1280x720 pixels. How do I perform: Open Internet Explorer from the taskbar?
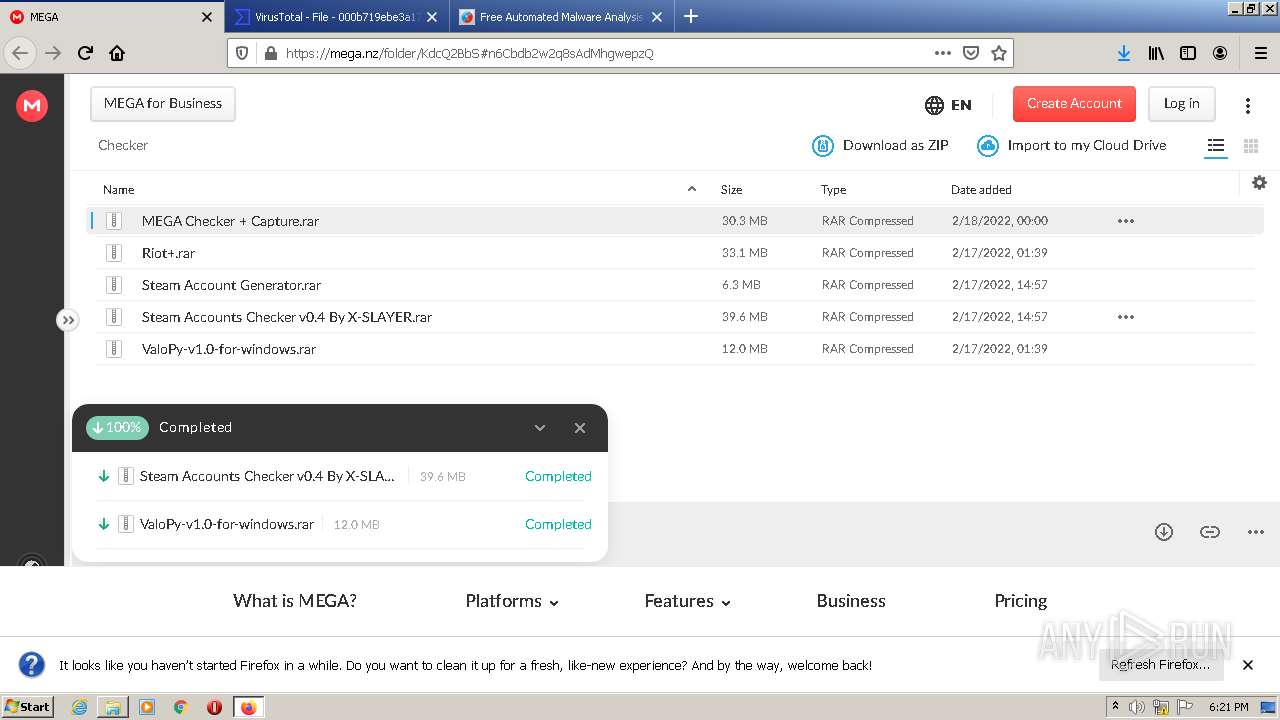pyautogui.click(x=79, y=707)
